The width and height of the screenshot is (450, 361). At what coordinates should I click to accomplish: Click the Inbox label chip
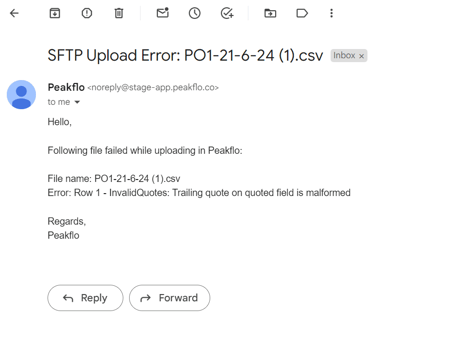pyautogui.click(x=349, y=56)
